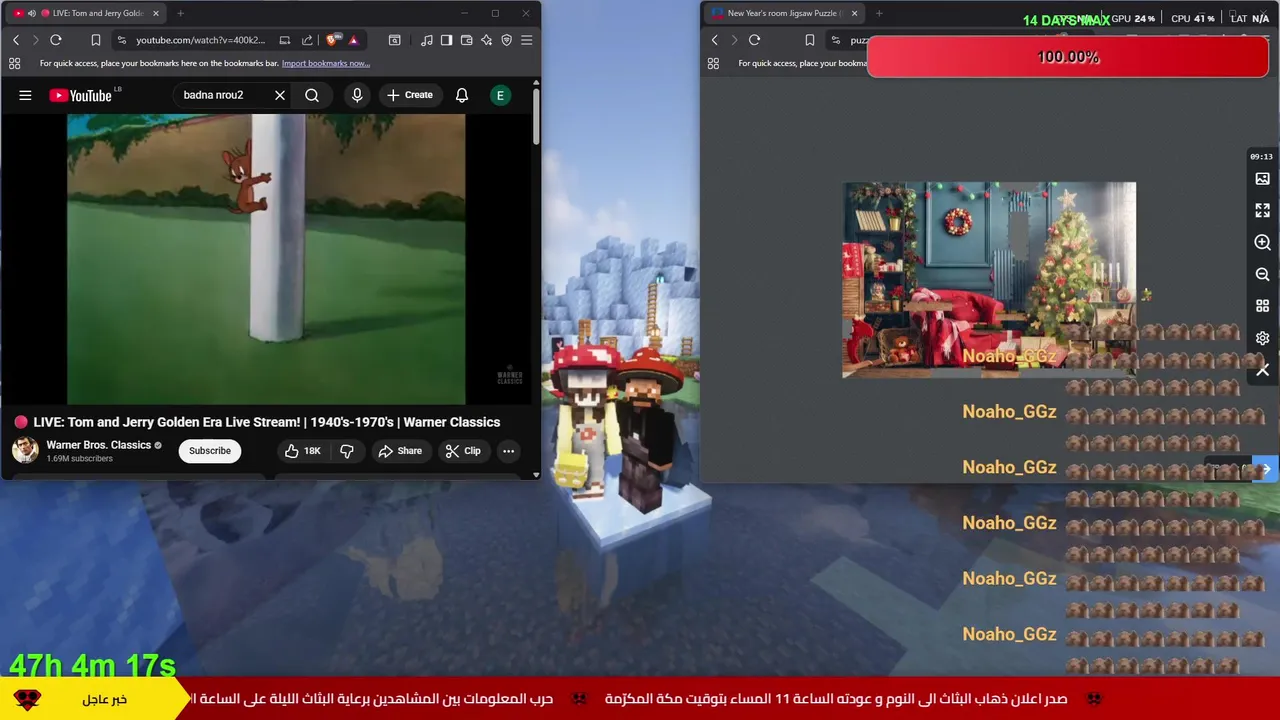The image size is (1280, 720).
Task: Click the red 100.00% progress bar
Action: pos(1068,57)
